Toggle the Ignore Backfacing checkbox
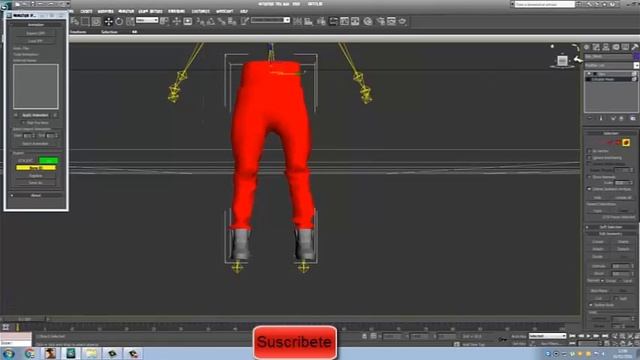640x360 pixels. coord(589,158)
